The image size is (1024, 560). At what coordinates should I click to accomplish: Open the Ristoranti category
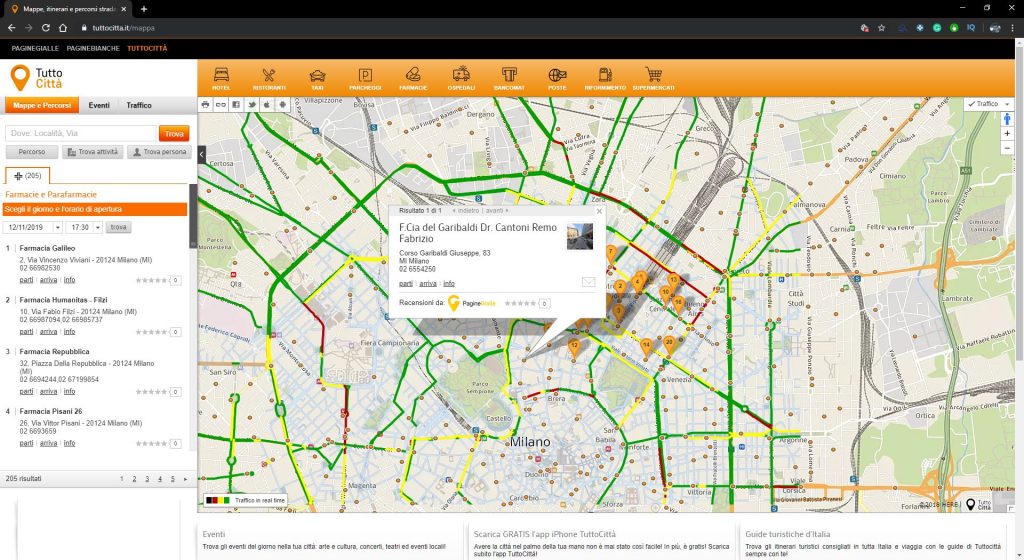tap(269, 77)
